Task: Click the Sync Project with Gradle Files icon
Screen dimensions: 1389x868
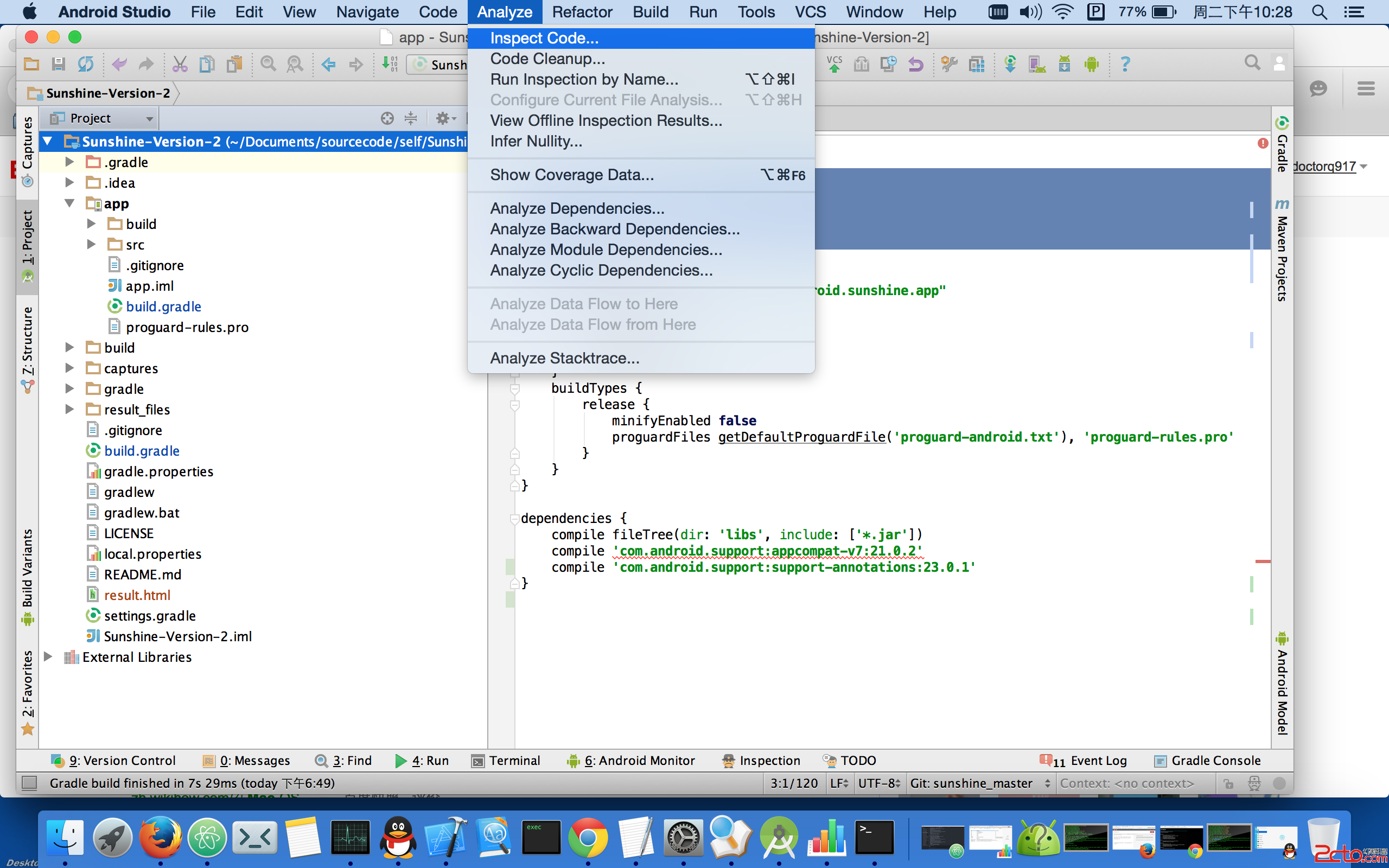Action: pos(1010,65)
